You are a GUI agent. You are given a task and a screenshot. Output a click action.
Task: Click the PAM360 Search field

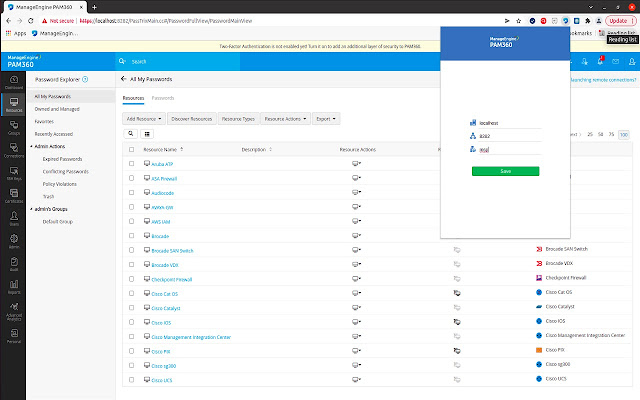tap(178, 61)
